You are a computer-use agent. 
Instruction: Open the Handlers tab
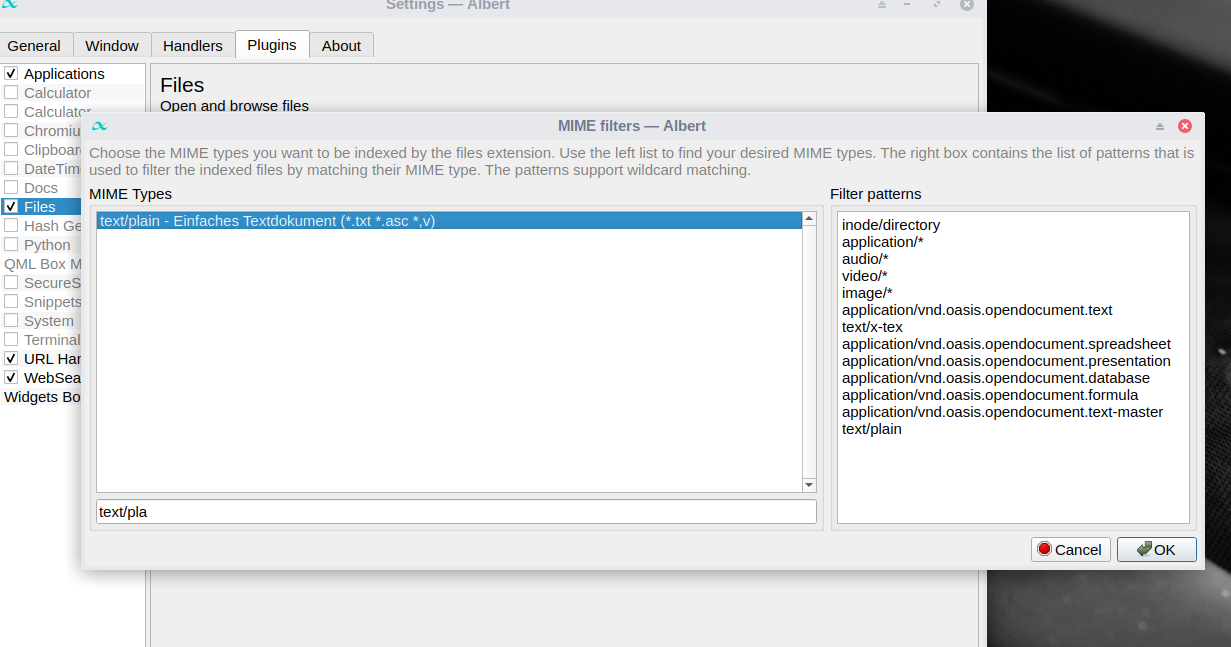[193, 45]
